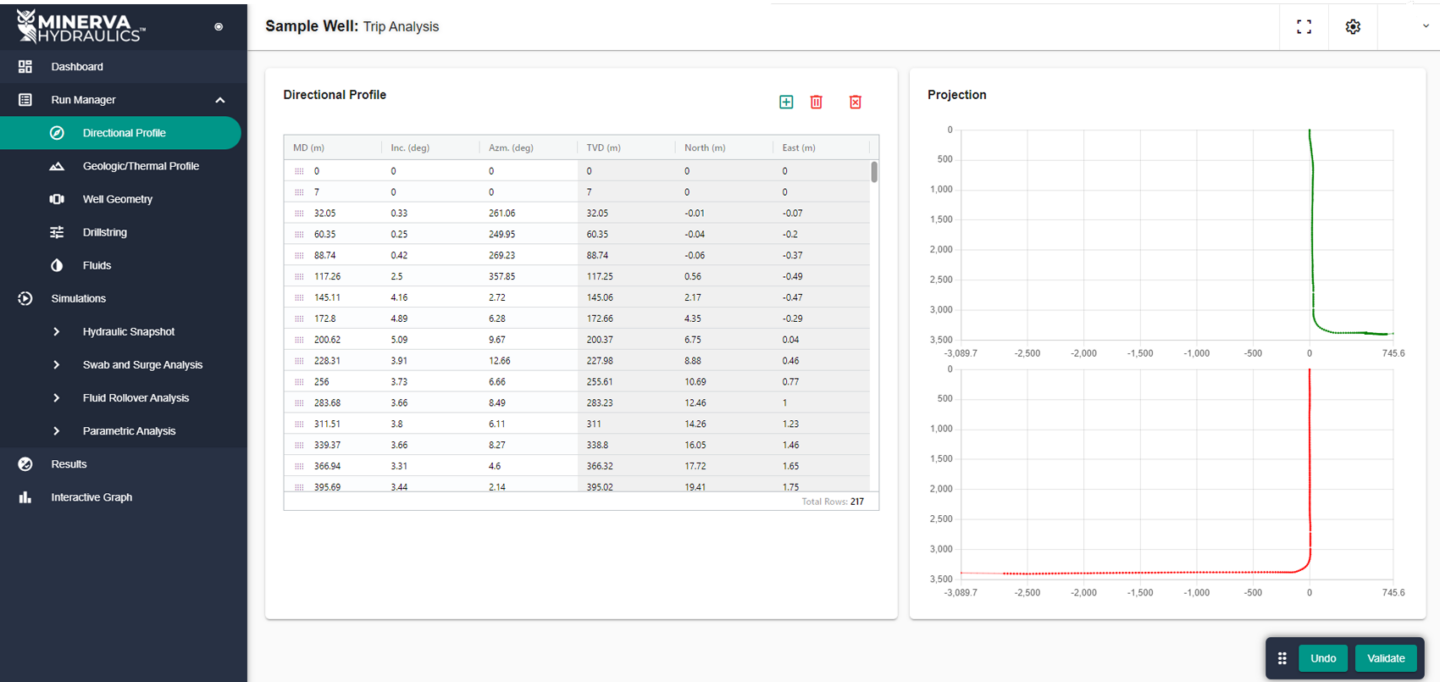Sort by the TVD (m) column header
The width and height of the screenshot is (1440, 682).
click(x=604, y=148)
